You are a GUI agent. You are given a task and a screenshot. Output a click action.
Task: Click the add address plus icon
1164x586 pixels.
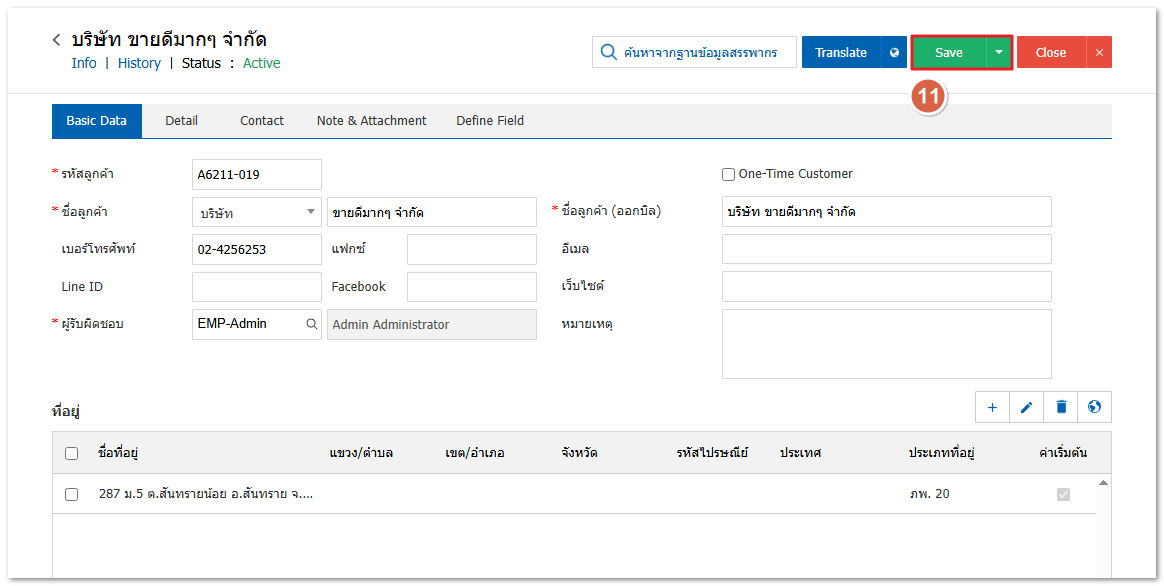pos(992,407)
